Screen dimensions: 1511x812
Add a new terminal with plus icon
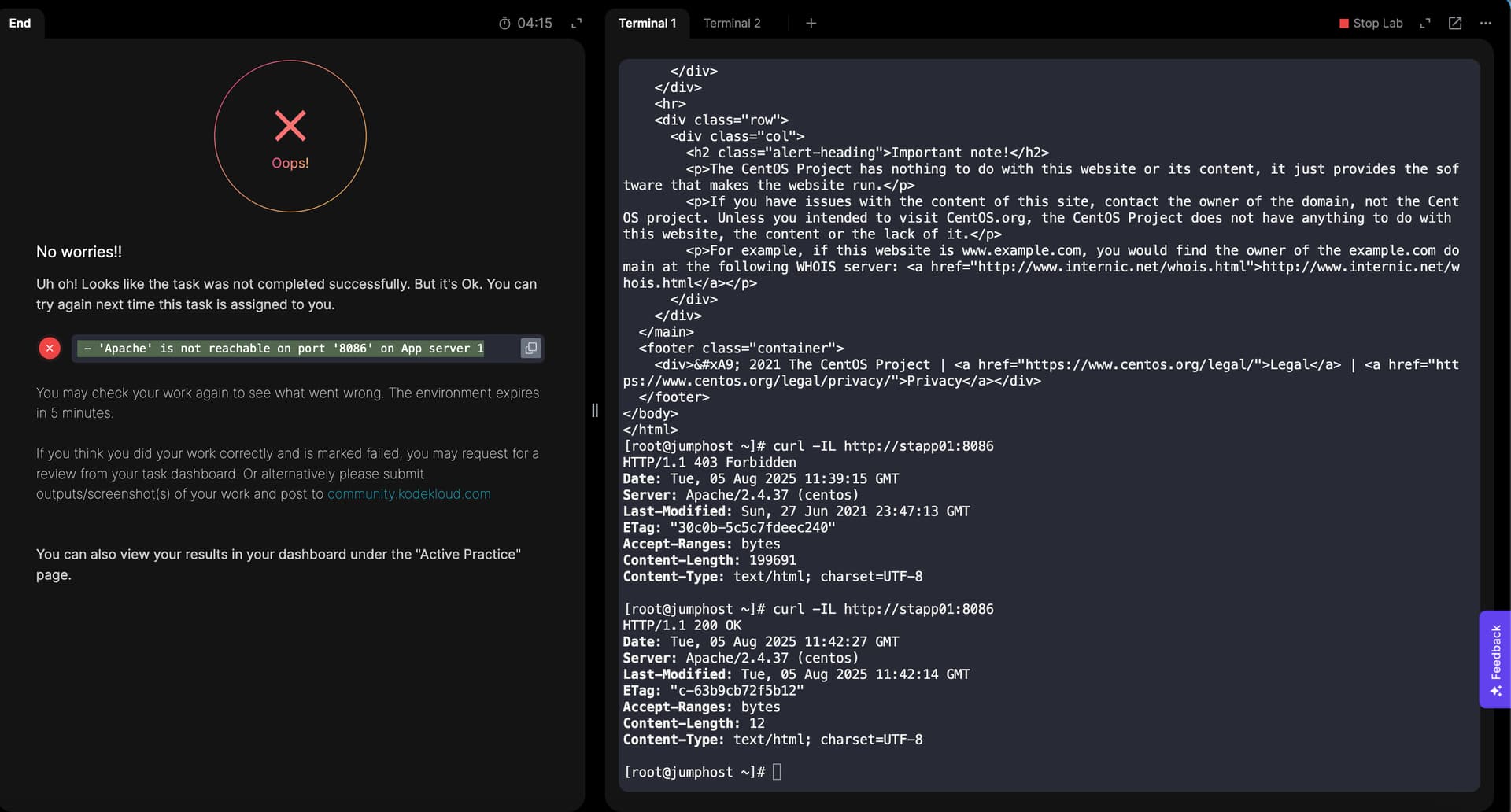[x=811, y=24]
